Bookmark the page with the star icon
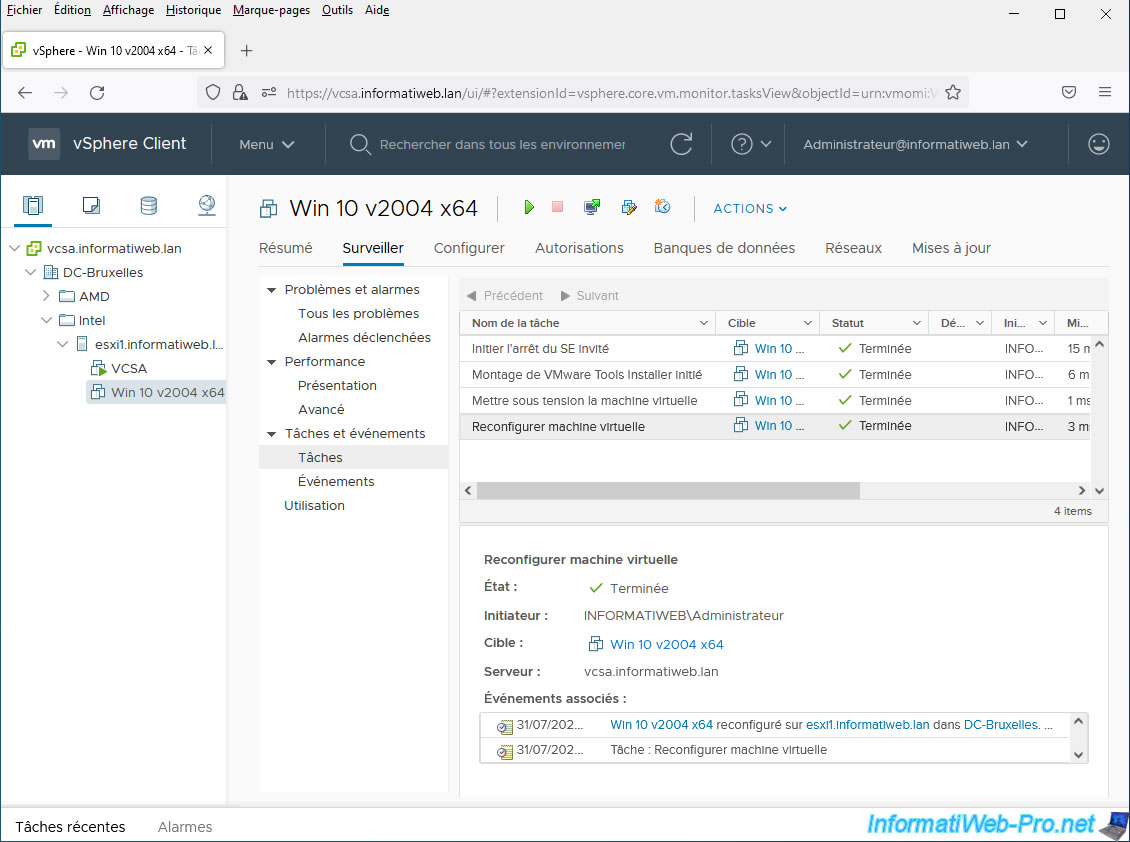Viewport: 1130px width, 842px height. coord(953,92)
